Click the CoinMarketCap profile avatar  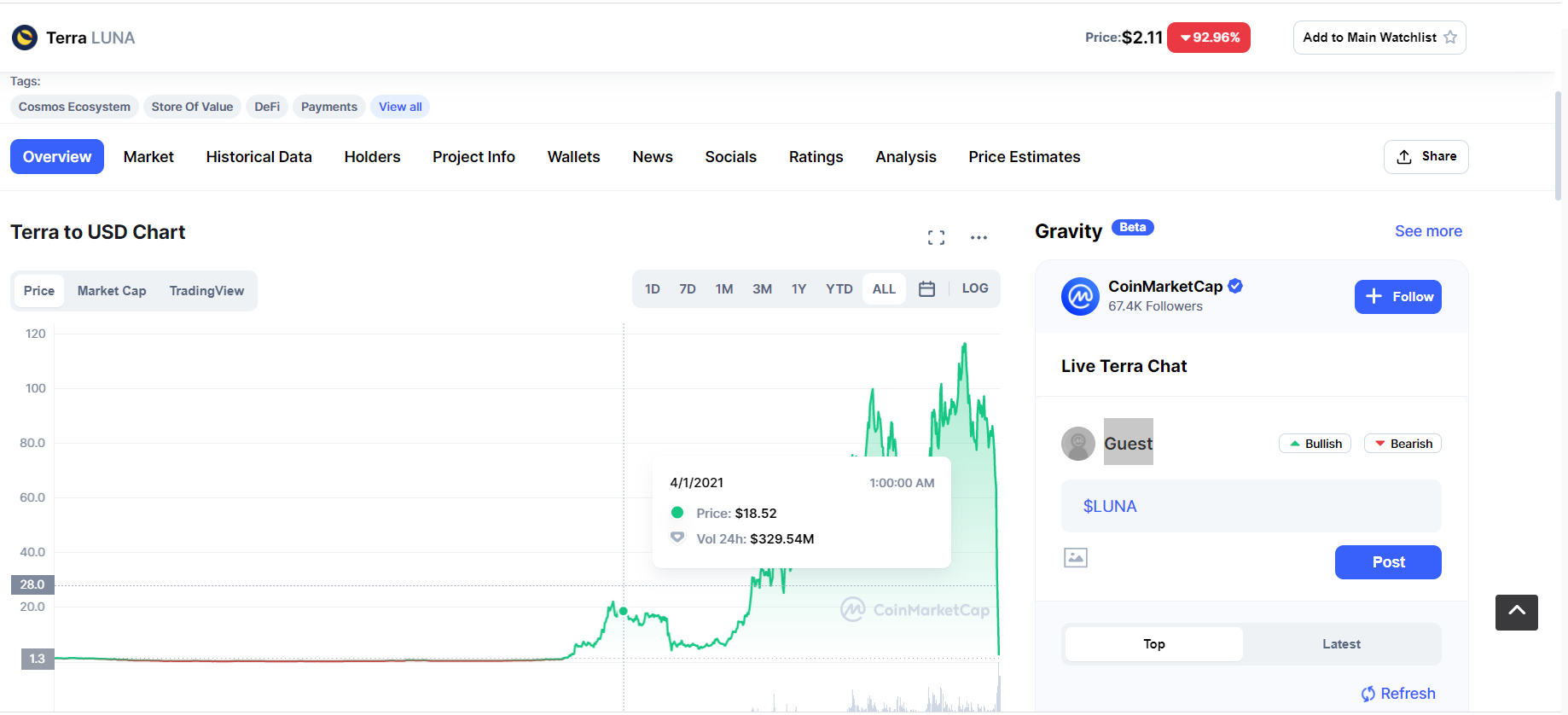click(1080, 296)
